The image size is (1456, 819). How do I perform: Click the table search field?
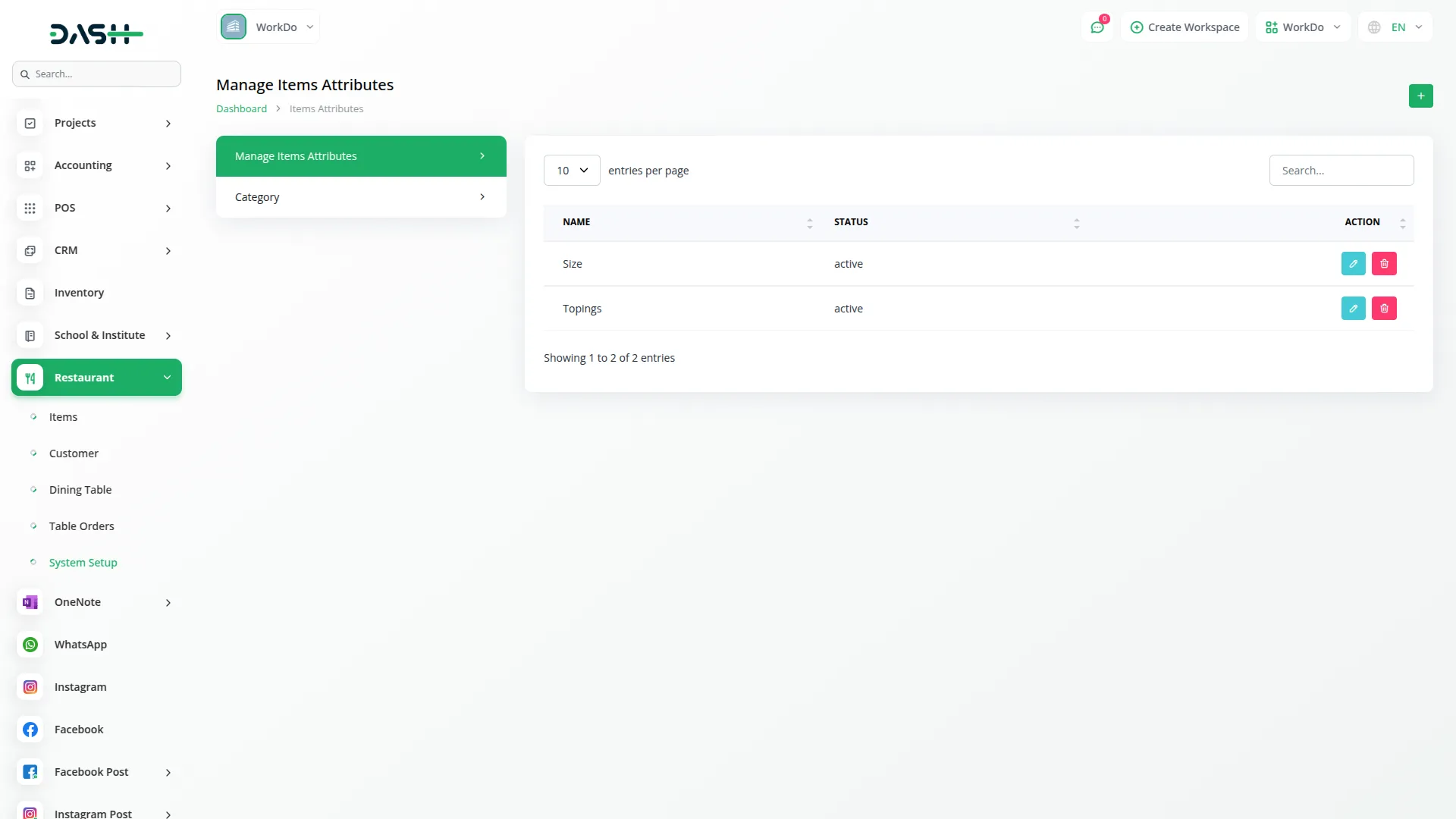click(x=1341, y=171)
